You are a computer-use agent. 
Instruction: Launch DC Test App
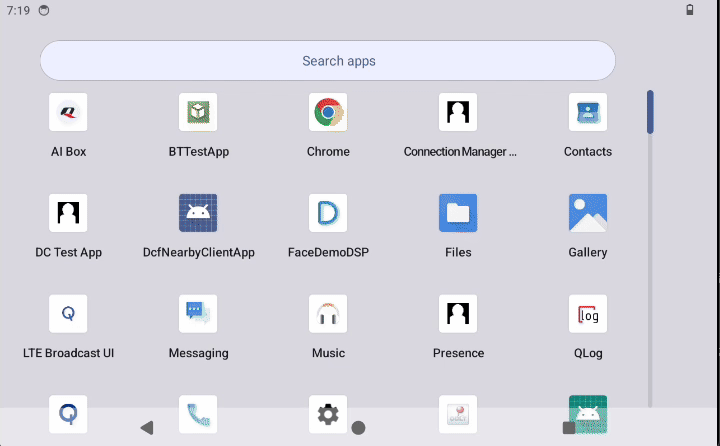(x=68, y=213)
